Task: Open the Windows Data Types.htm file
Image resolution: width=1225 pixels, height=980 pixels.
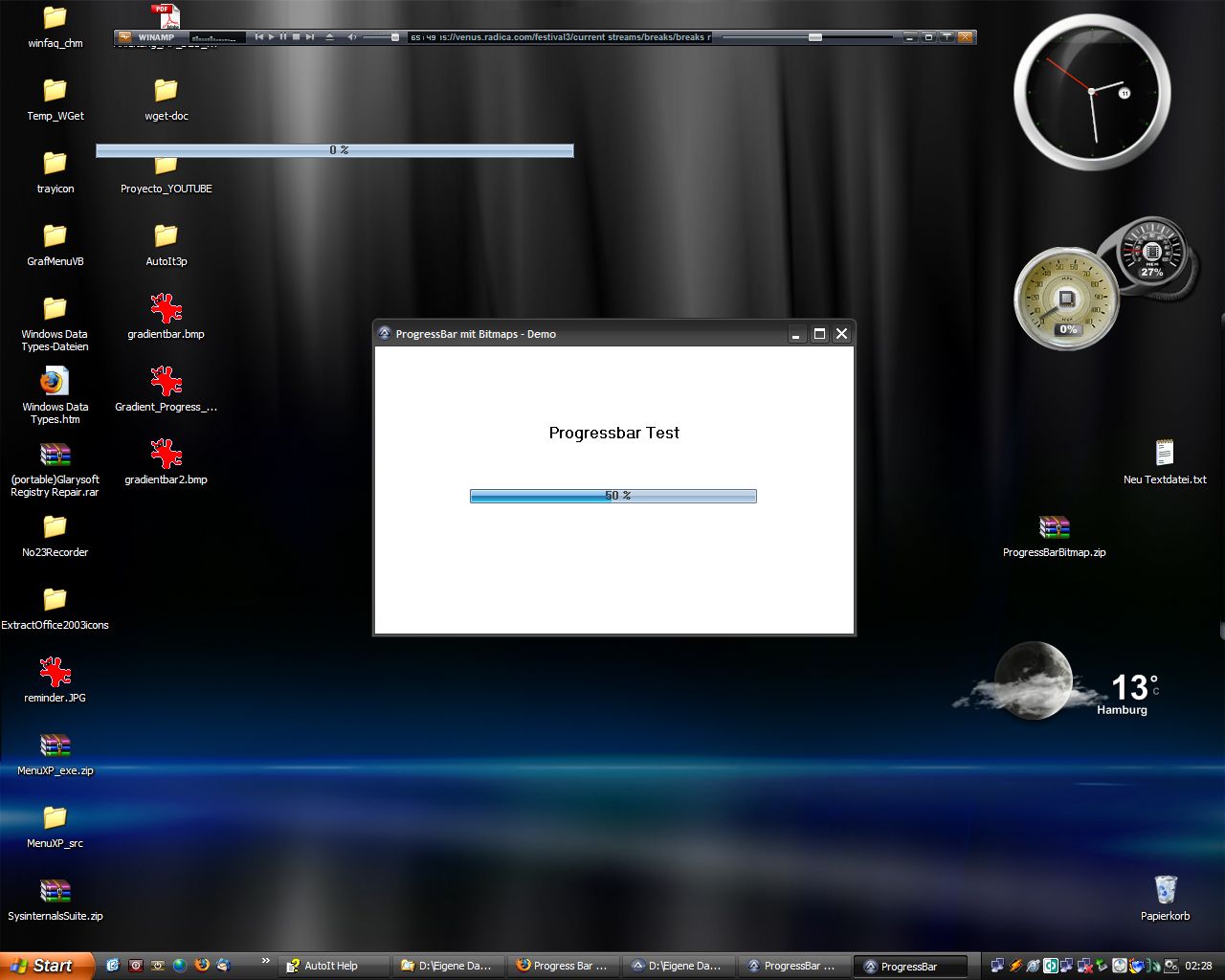Action: pos(55,382)
